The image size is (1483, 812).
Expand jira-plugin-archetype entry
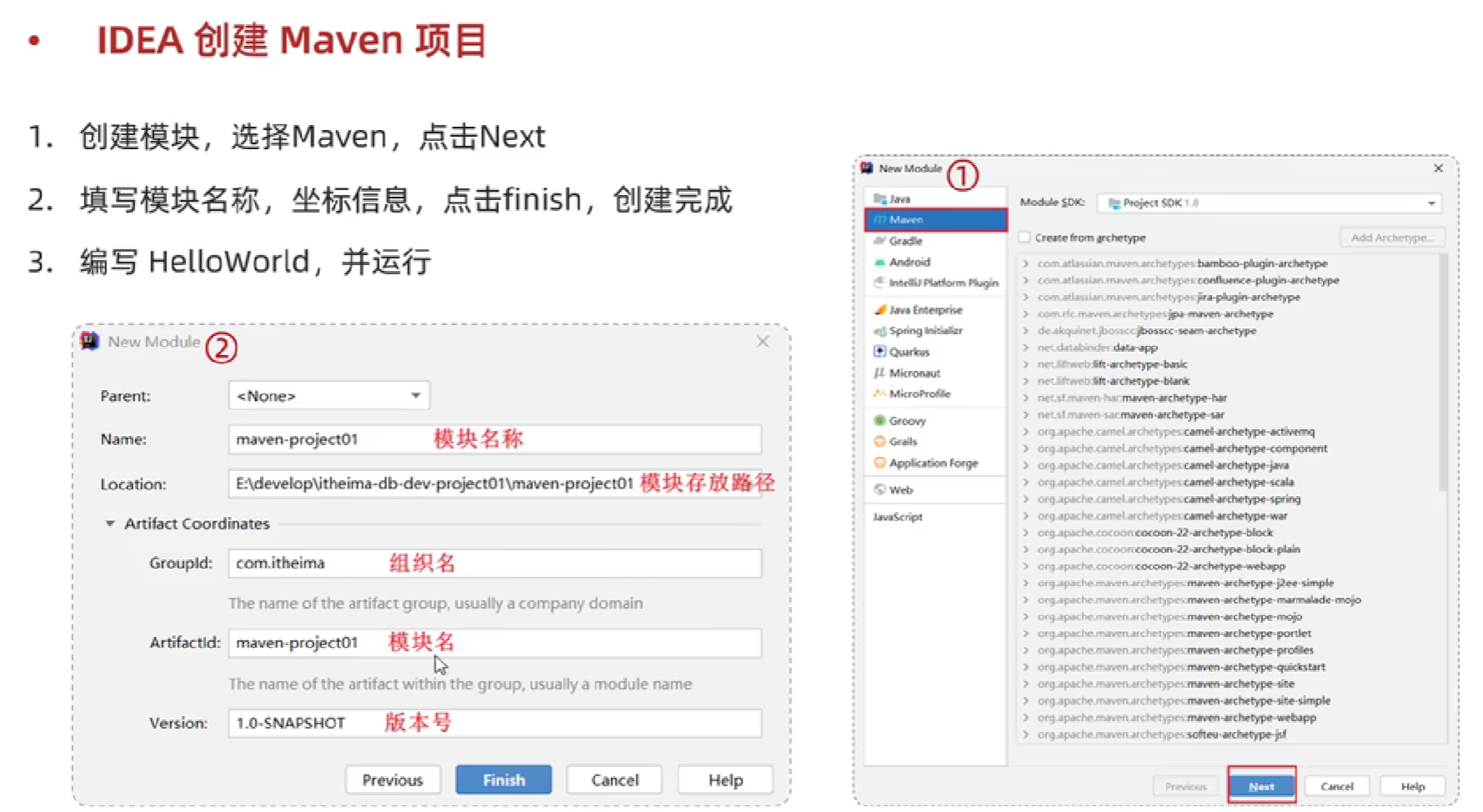(1026, 297)
